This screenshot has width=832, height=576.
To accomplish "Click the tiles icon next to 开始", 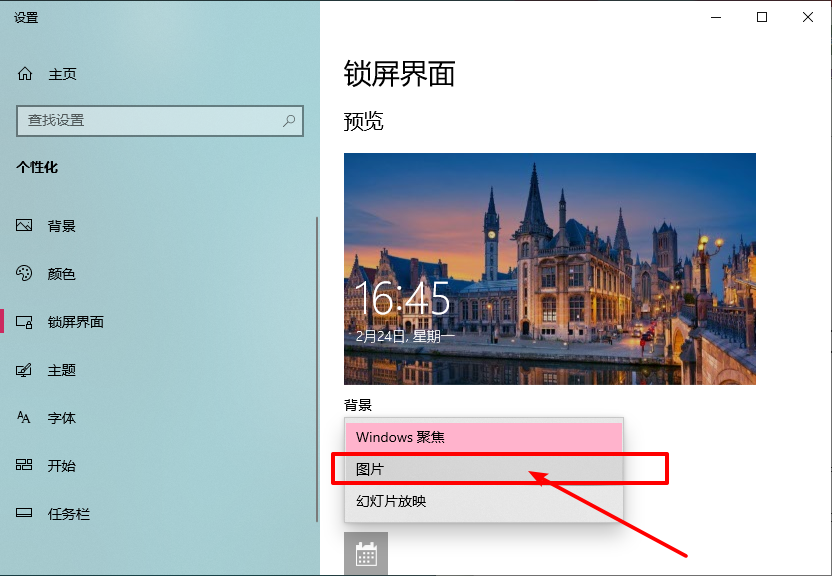I will (x=25, y=466).
